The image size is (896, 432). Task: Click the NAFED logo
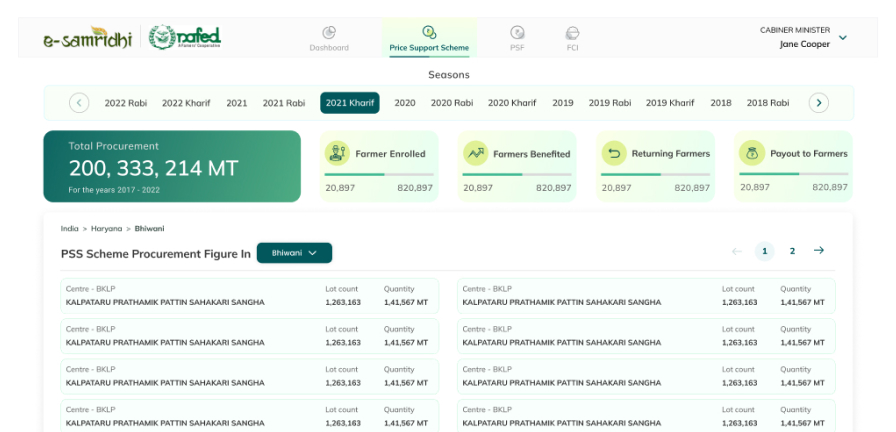pos(186,38)
